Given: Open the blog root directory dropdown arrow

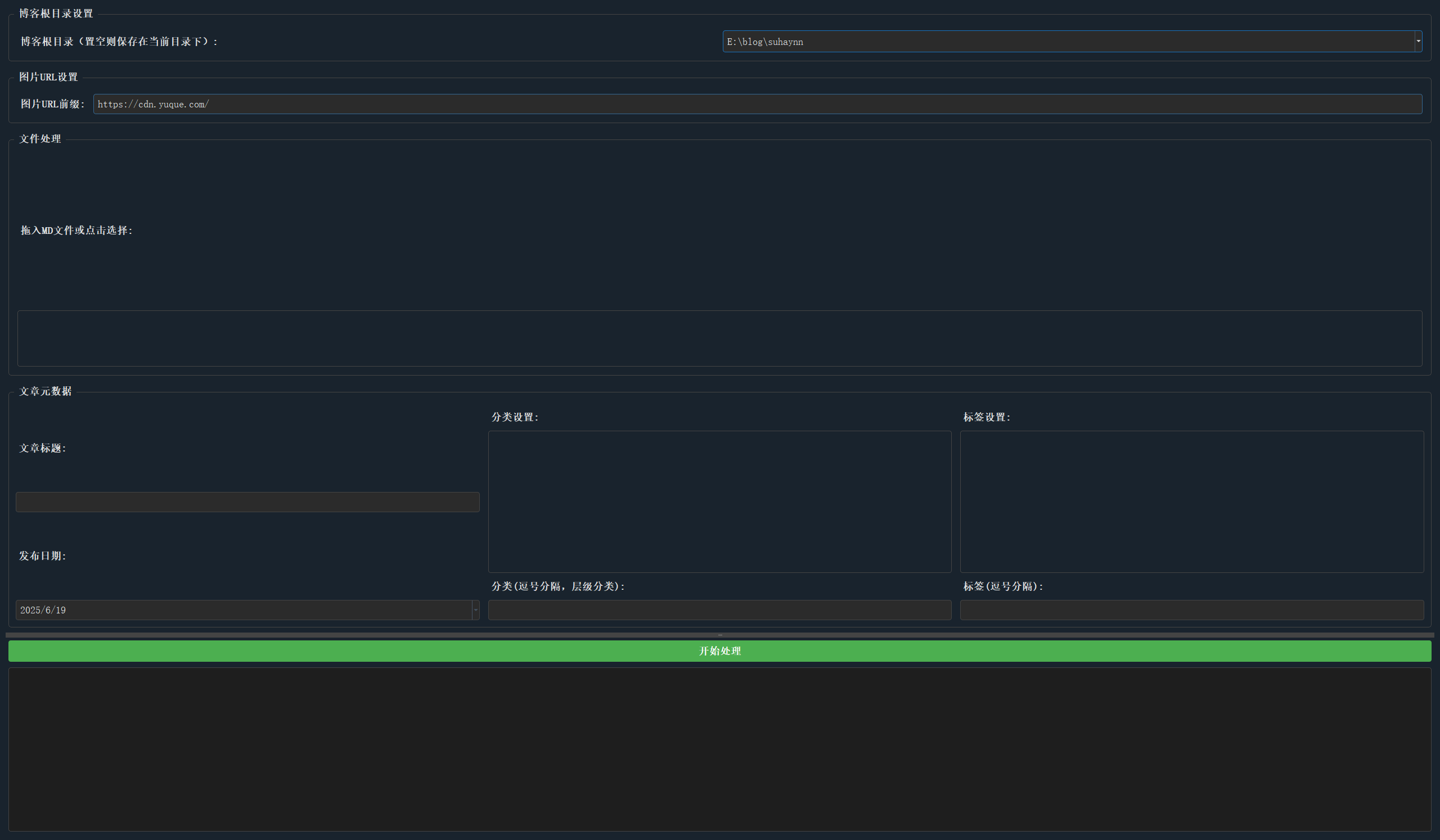Looking at the screenshot, I should click(x=1417, y=41).
